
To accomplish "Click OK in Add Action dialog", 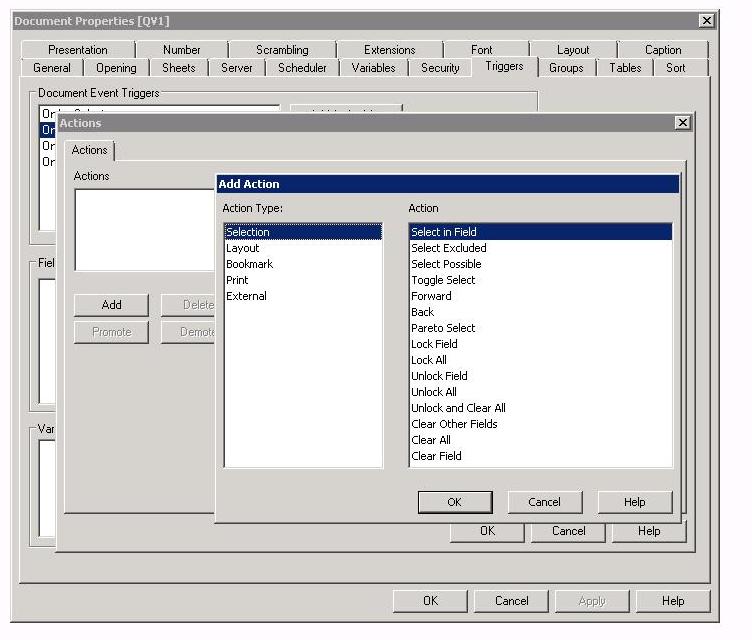I will tap(454, 502).
